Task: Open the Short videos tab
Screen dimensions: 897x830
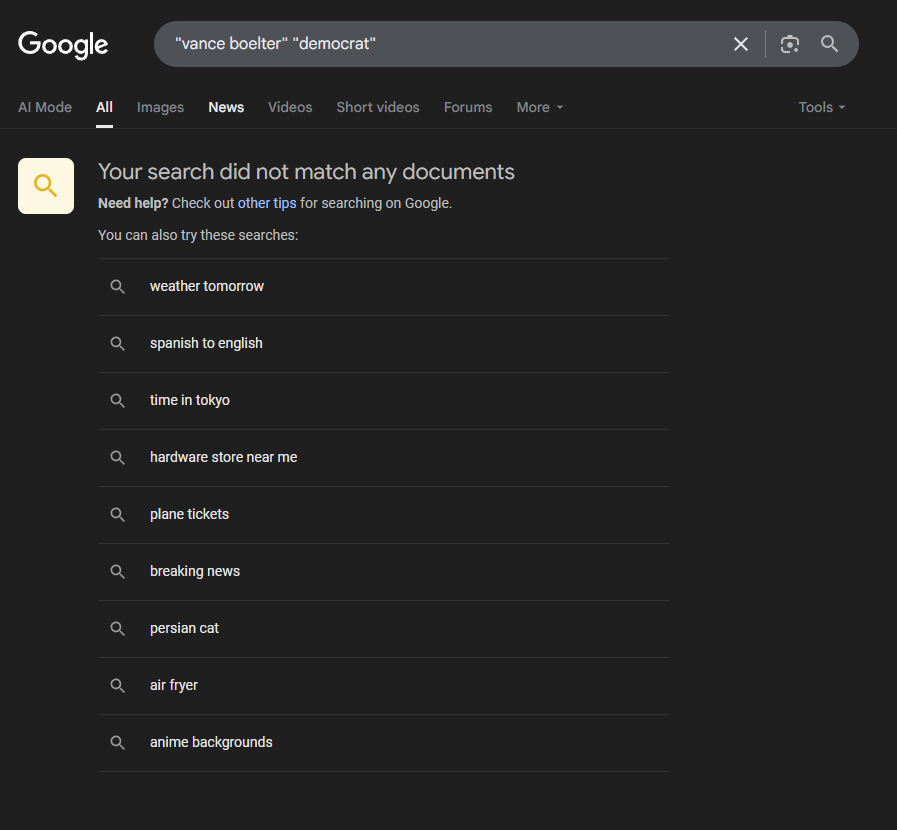Action: 378,107
